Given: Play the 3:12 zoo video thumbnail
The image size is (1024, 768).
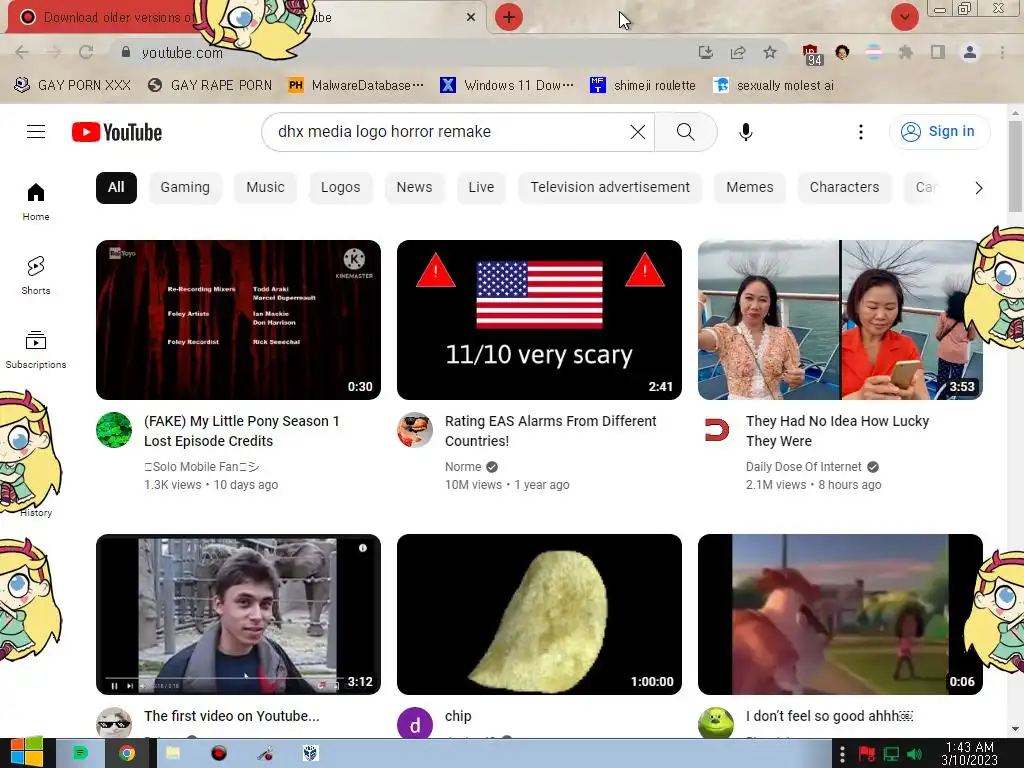Looking at the screenshot, I should (238, 615).
